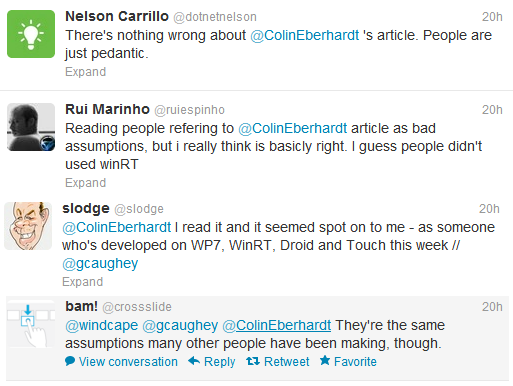This screenshot has height=386, width=513.
Task: Click the Retweet arrows icon
Action: tap(253, 361)
